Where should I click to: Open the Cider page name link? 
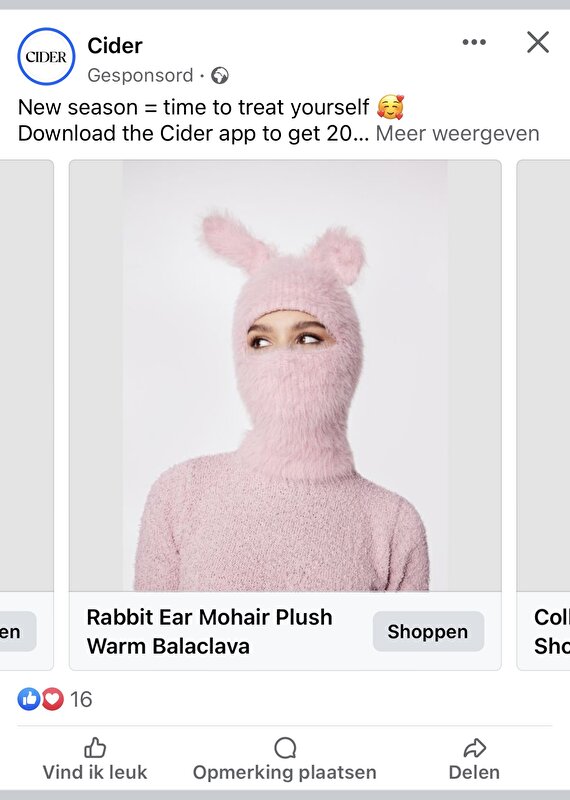(115, 45)
